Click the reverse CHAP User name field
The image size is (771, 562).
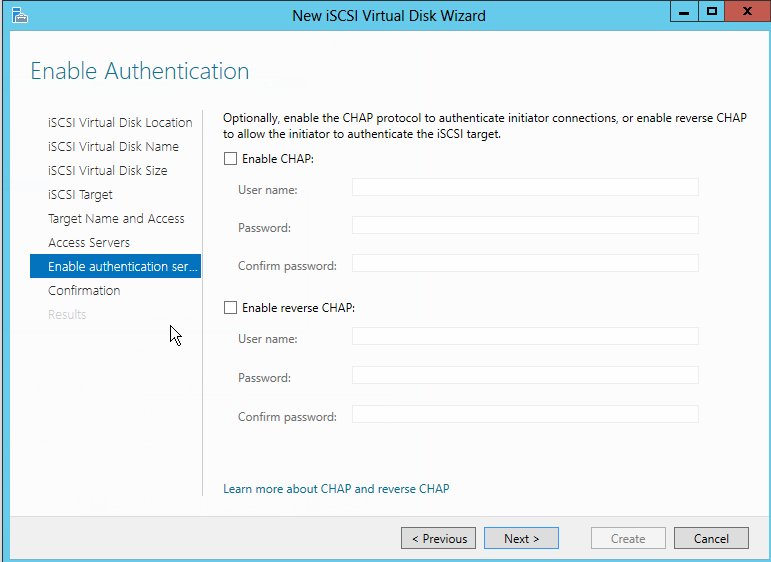click(x=525, y=338)
